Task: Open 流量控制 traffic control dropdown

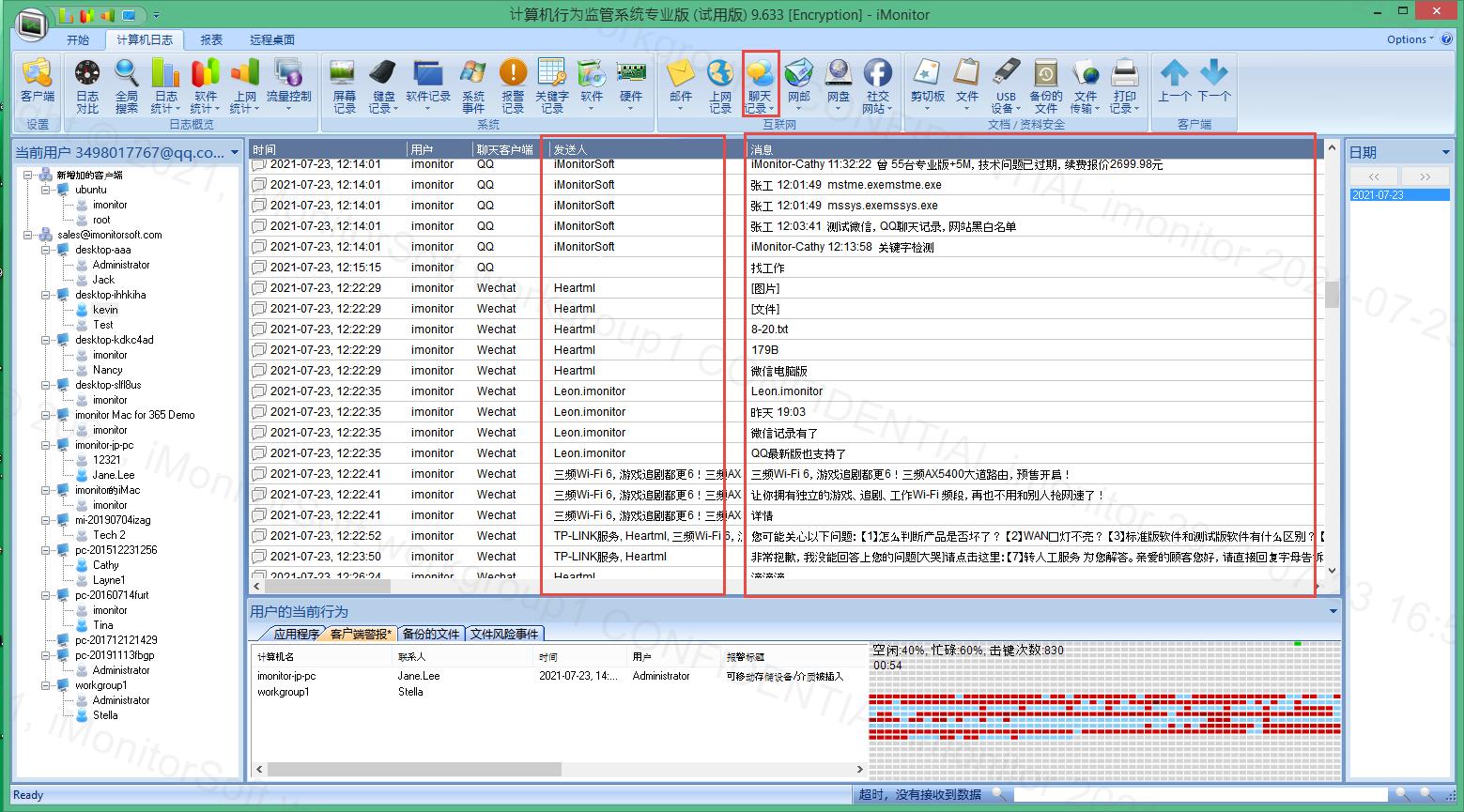Action: [x=288, y=85]
